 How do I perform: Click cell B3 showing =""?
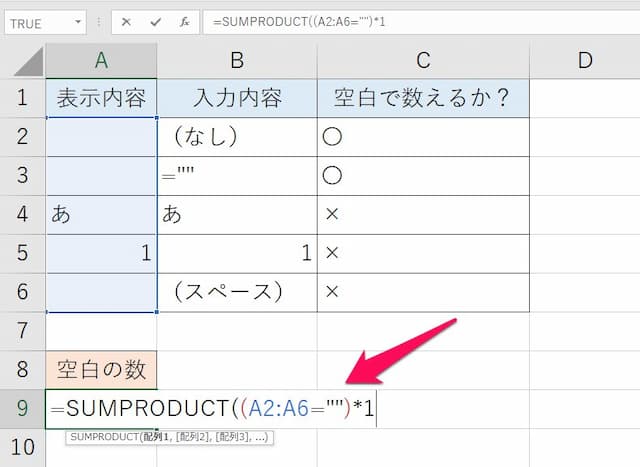[237, 176]
